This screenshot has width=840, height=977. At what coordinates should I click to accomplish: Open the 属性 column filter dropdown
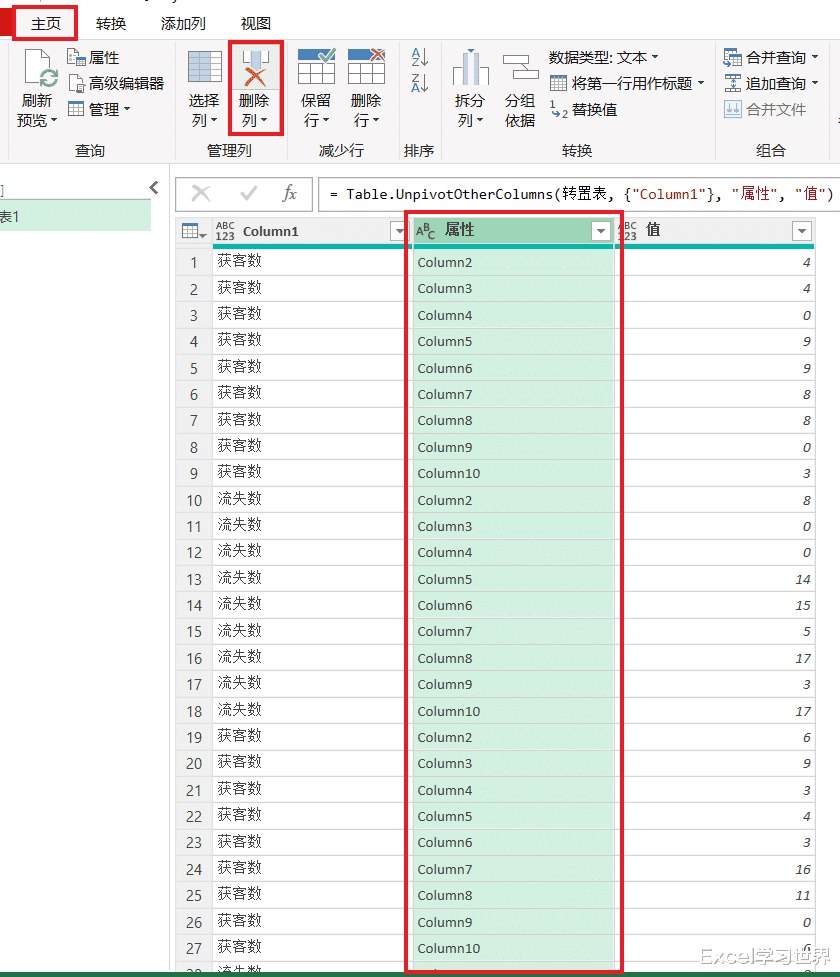coord(601,231)
